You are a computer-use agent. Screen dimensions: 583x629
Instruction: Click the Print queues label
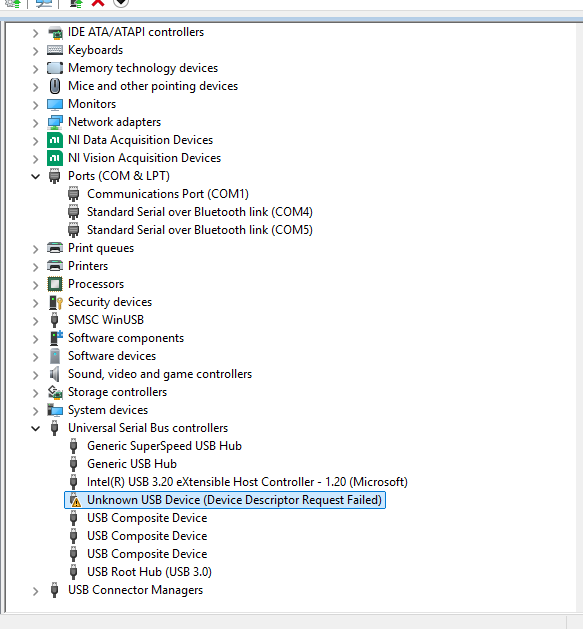pyautogui.click(x=101, y=248)
